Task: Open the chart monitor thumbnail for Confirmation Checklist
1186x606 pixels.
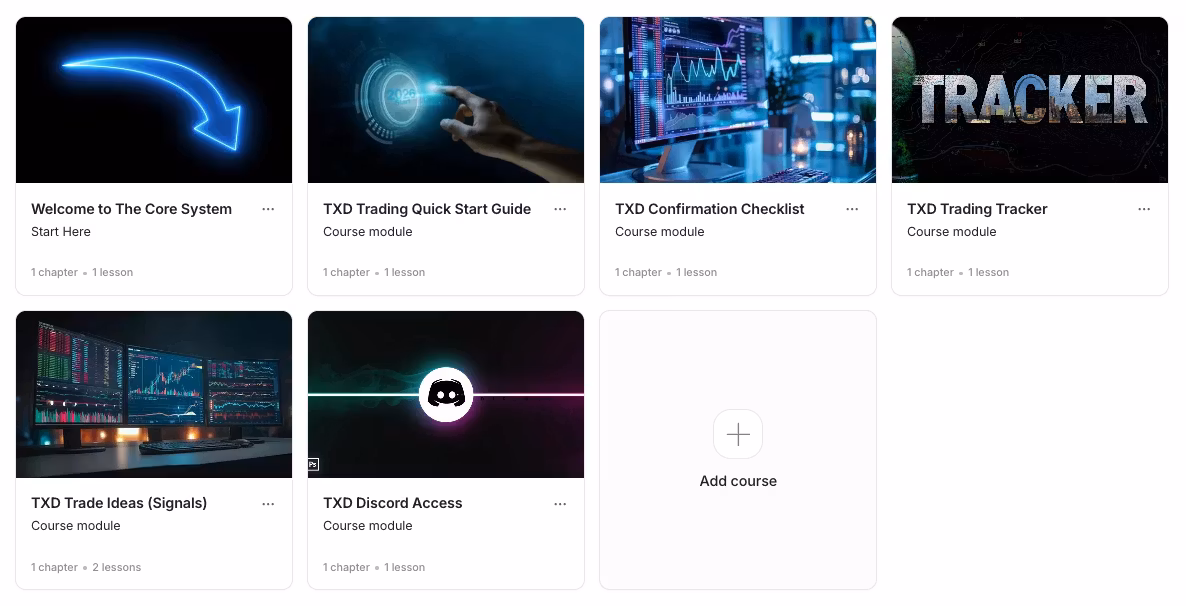Action: tap(738, 100)
